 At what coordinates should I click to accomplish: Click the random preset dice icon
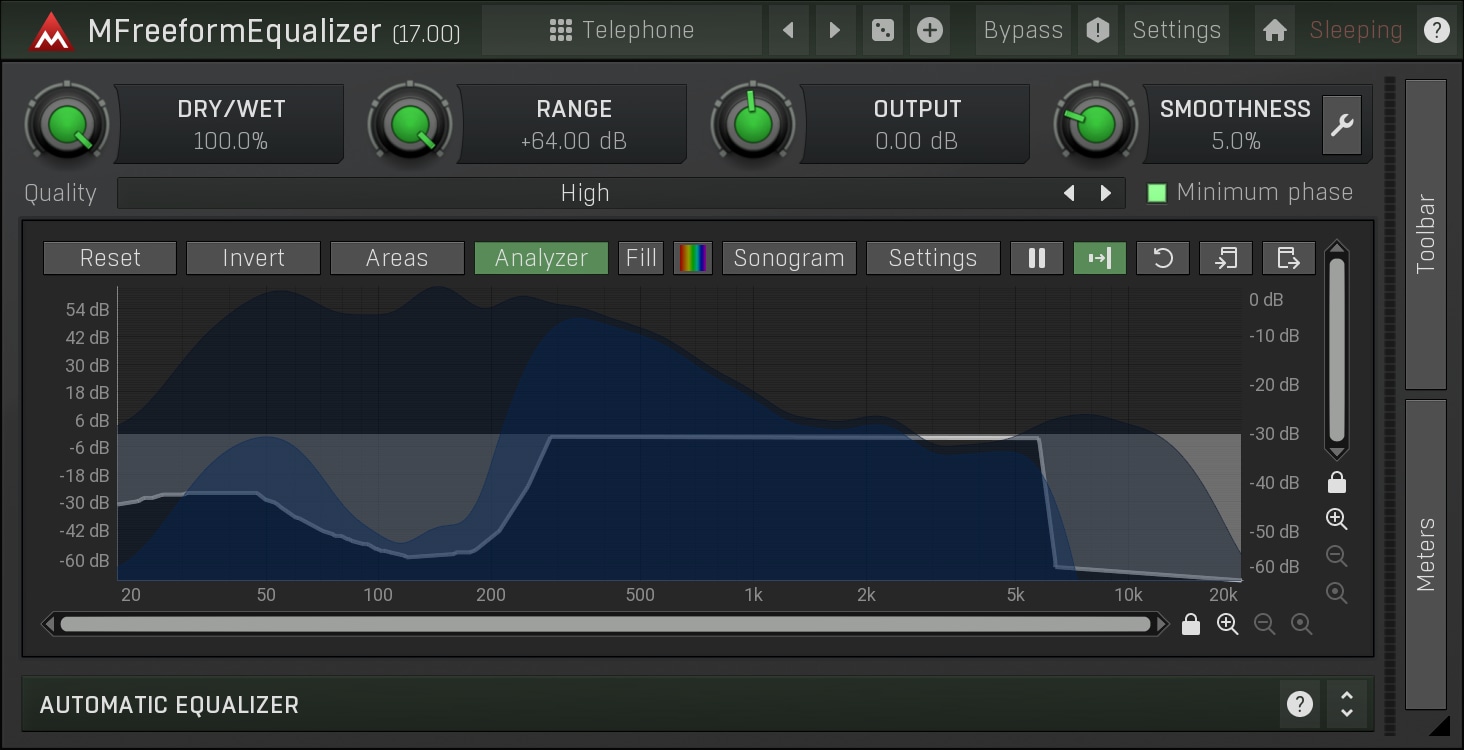tap(882, 30)
